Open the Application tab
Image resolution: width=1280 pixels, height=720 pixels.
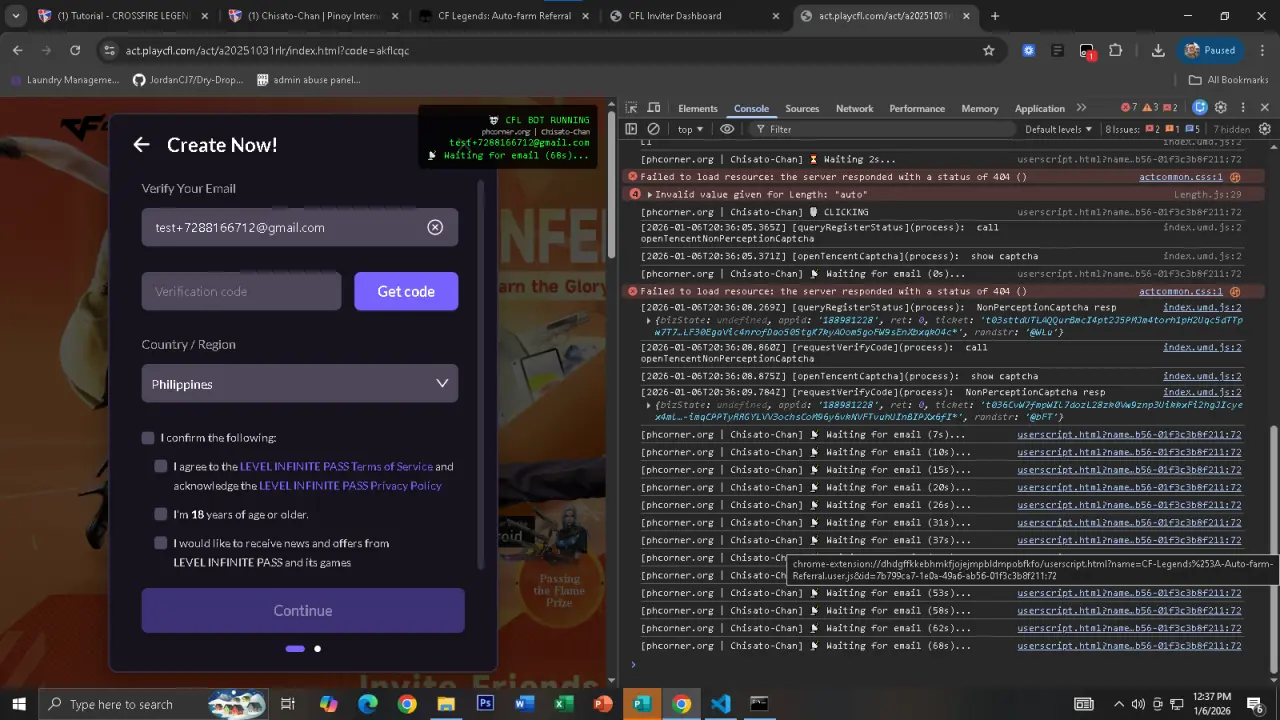1040,108
